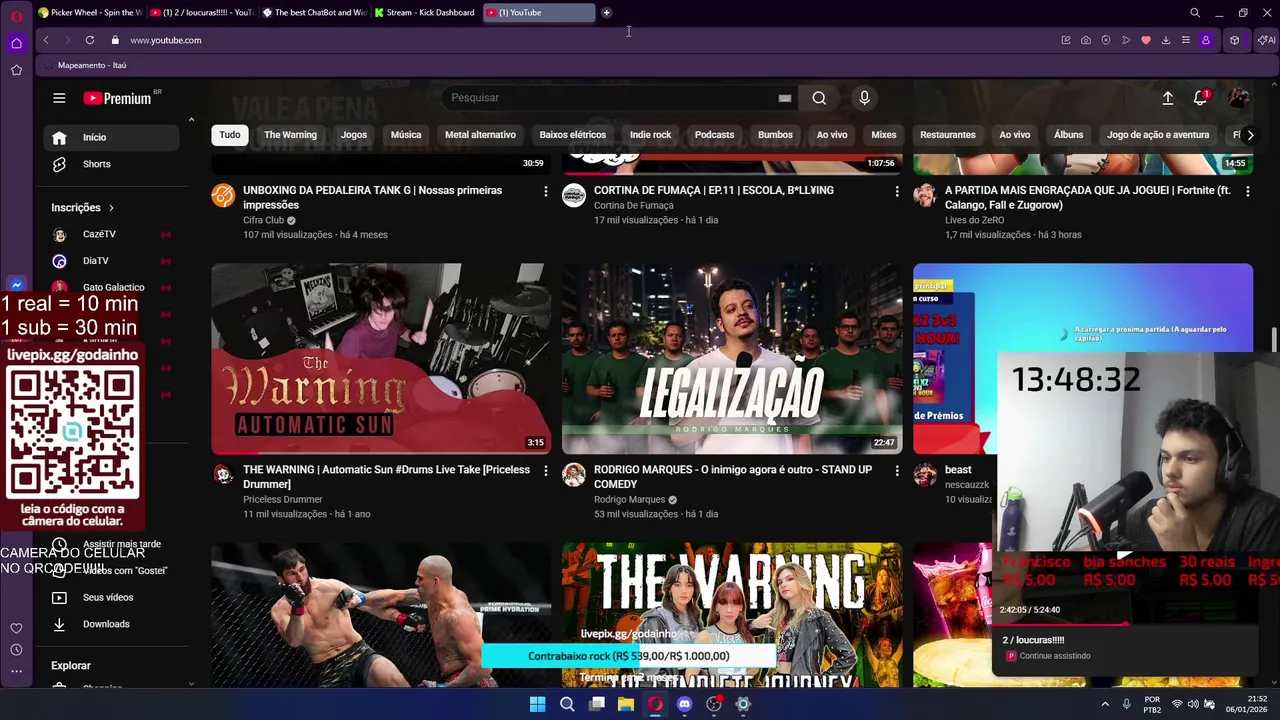
Task: Select the Indie rock chip
Action: pos(650,135)
